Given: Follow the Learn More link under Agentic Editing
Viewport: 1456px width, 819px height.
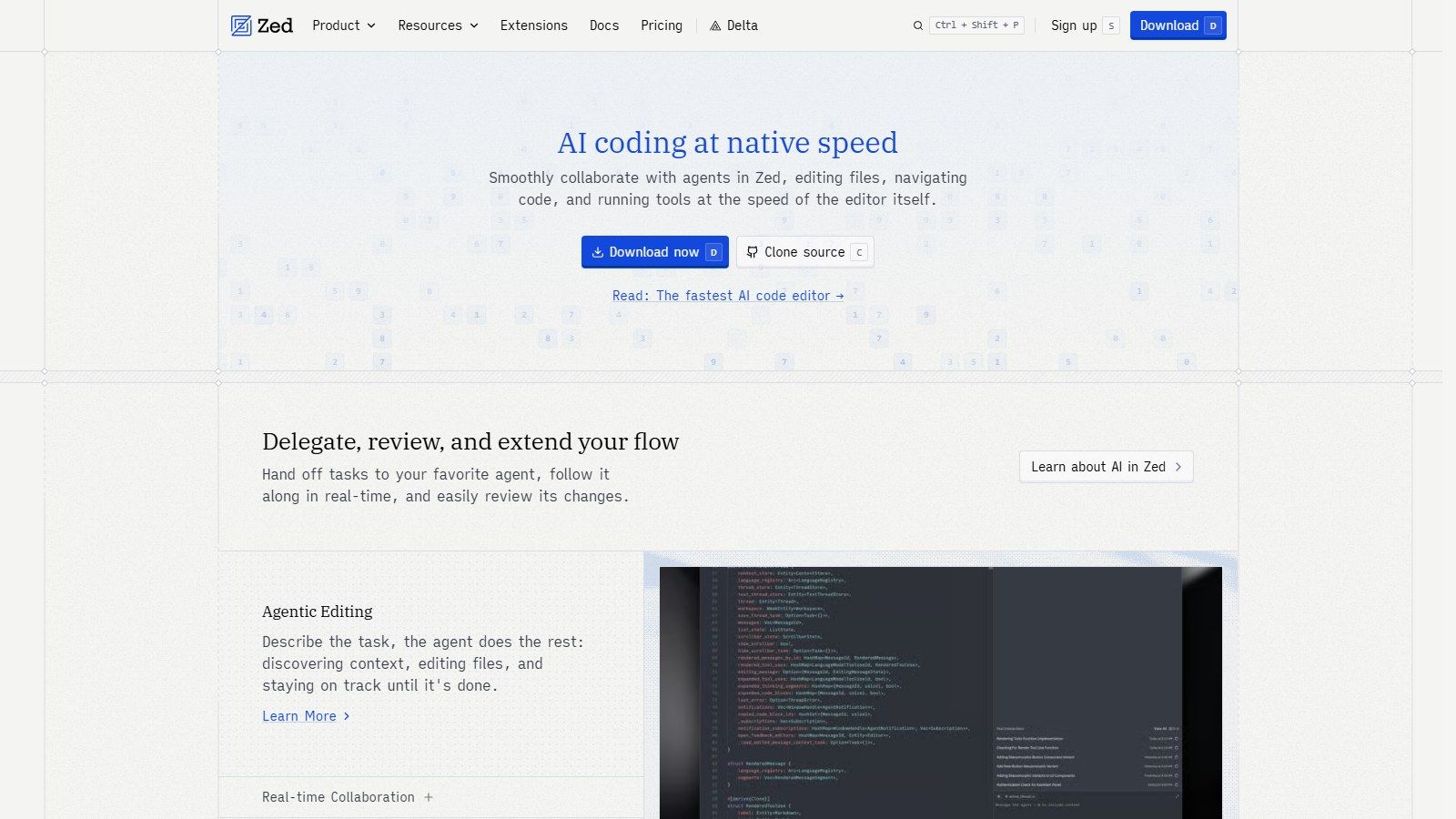Looking at the screenshot, I should [x=306, y=716].
